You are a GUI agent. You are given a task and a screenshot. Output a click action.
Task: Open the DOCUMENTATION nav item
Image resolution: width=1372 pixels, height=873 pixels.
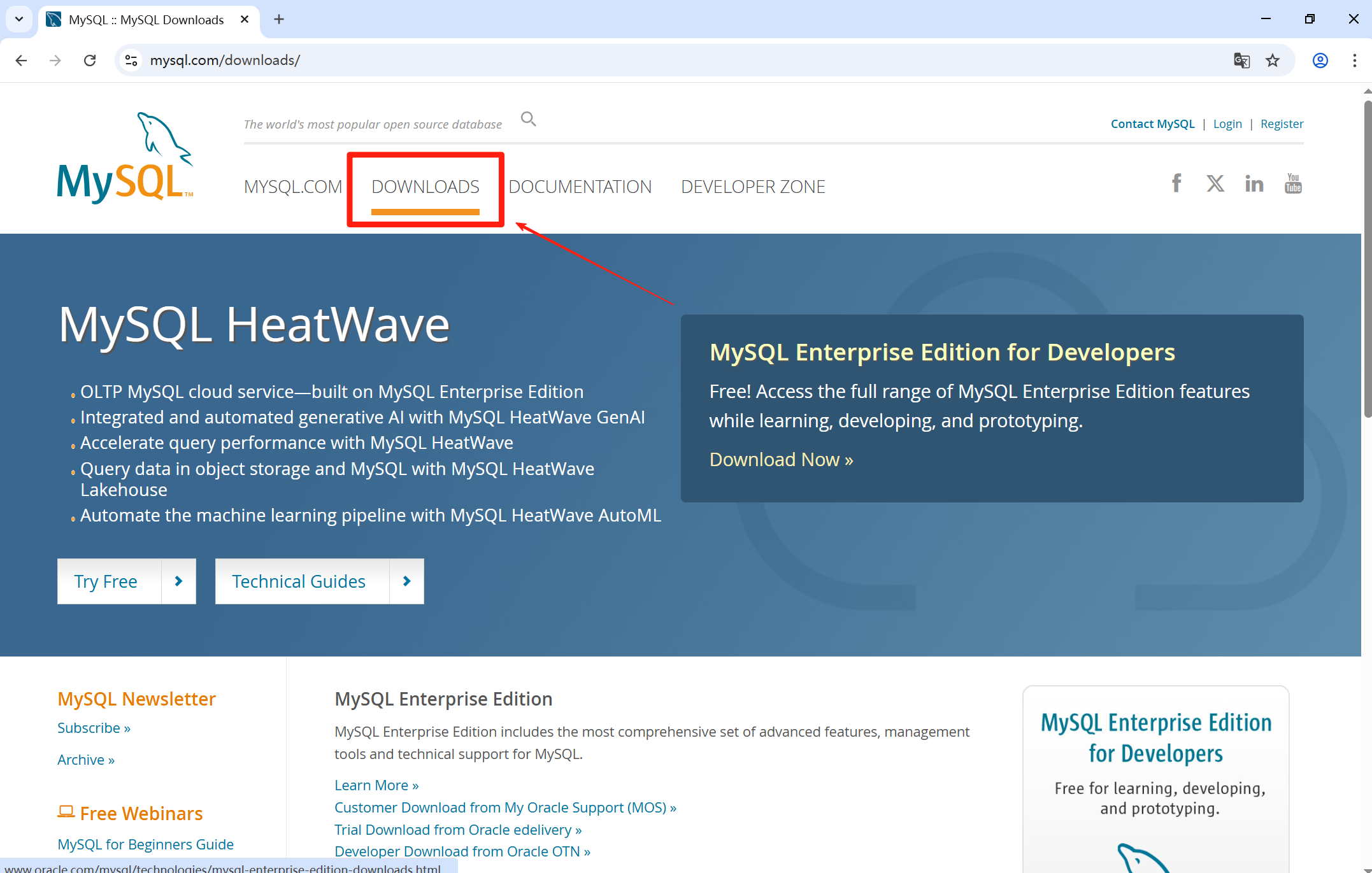580,187
